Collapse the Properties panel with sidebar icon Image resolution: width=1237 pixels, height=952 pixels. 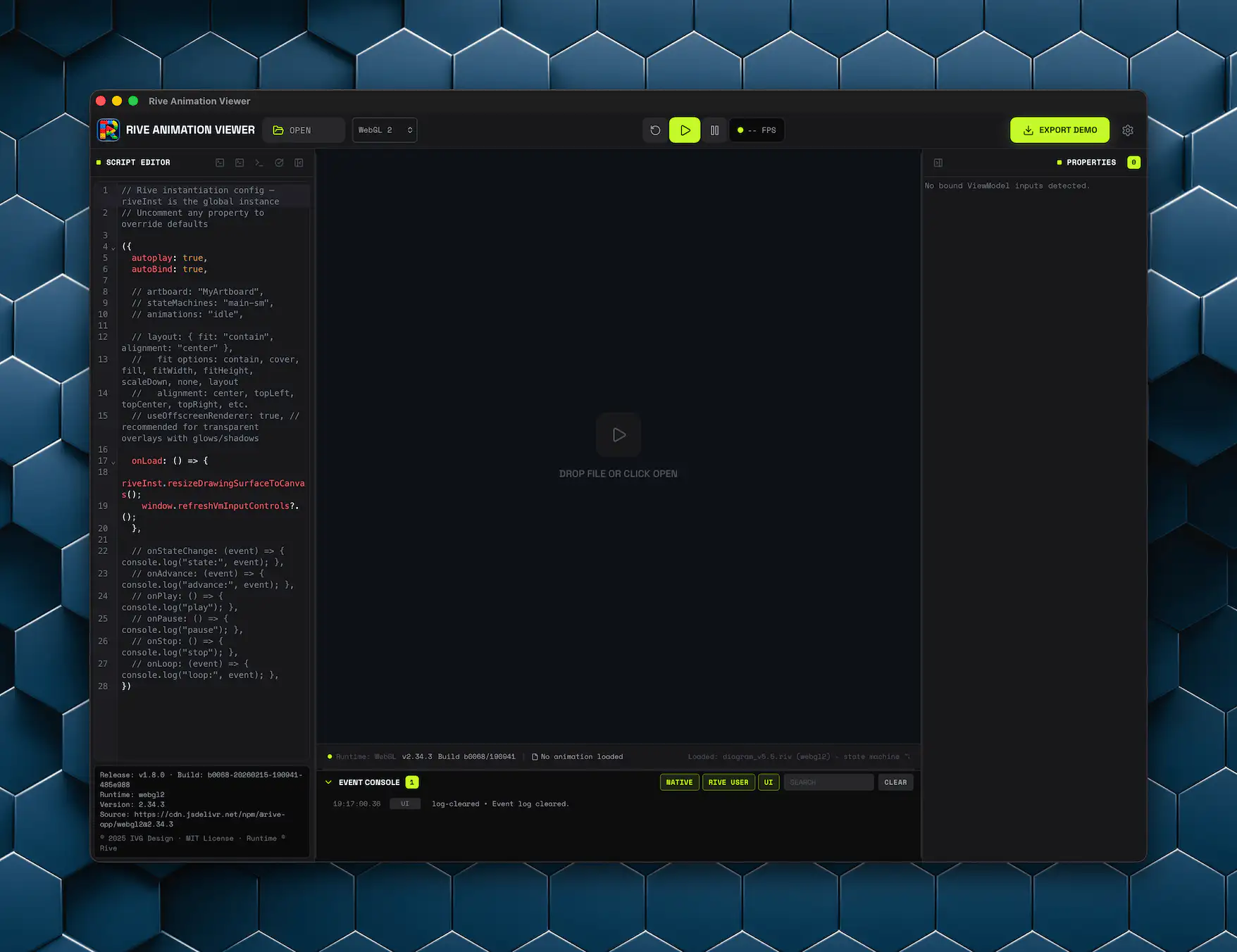pos(938,163)
